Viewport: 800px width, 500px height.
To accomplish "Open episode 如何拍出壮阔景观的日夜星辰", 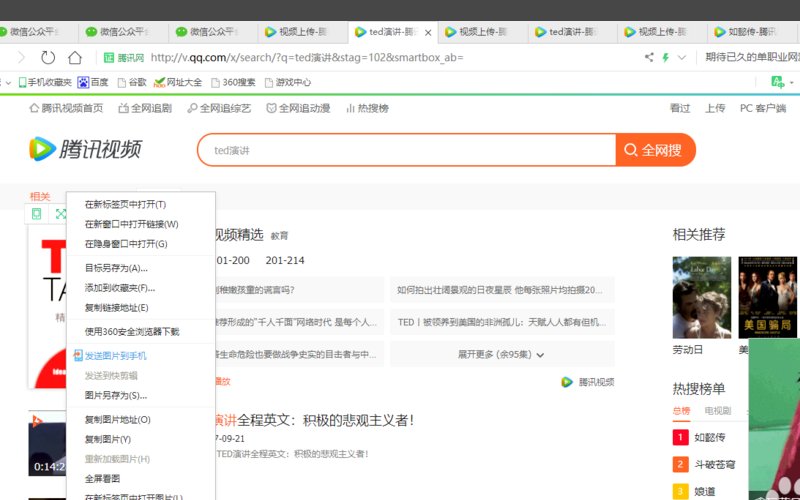I will pyautogui.click(x=502, y=290).
